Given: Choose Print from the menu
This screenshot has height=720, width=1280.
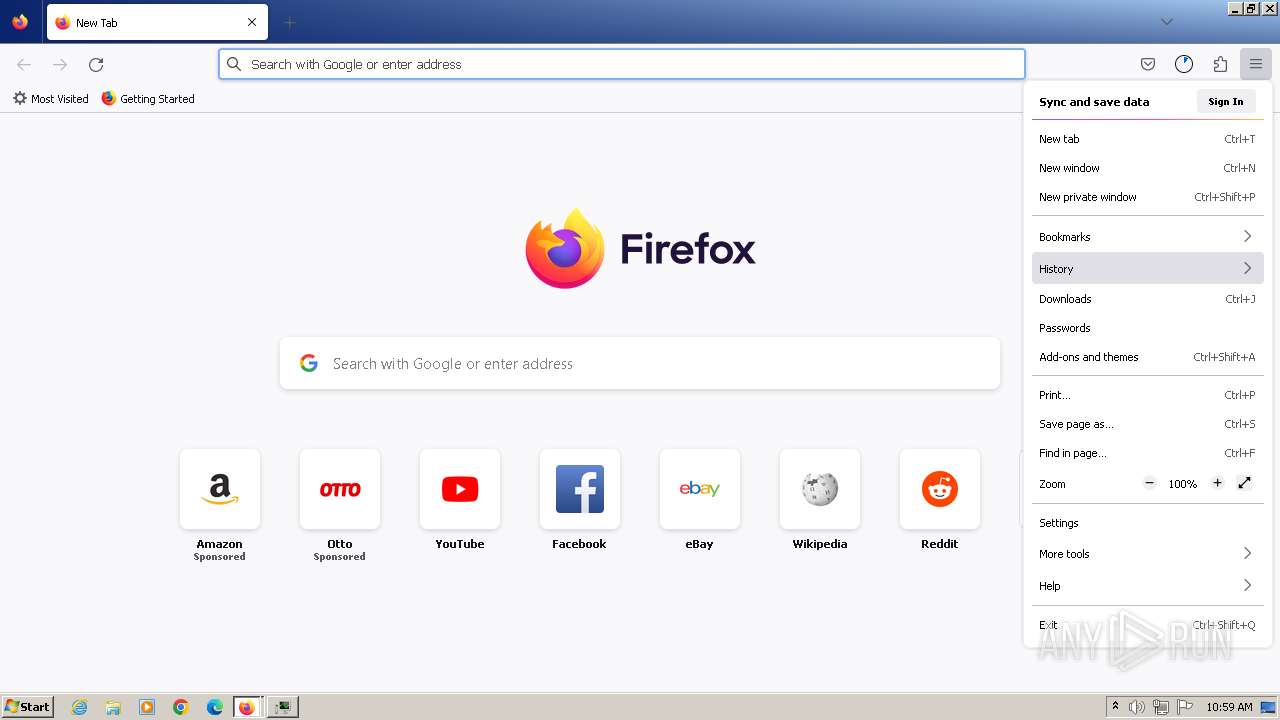Looking at the screenshot, I should pyautogui.click(x=1148, y=395).
